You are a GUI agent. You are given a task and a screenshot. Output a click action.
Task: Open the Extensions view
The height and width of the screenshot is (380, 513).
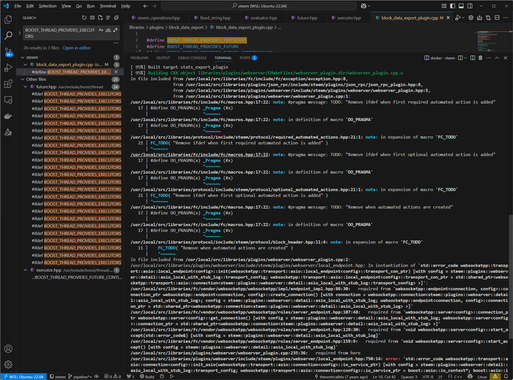[x=8, y=84]
